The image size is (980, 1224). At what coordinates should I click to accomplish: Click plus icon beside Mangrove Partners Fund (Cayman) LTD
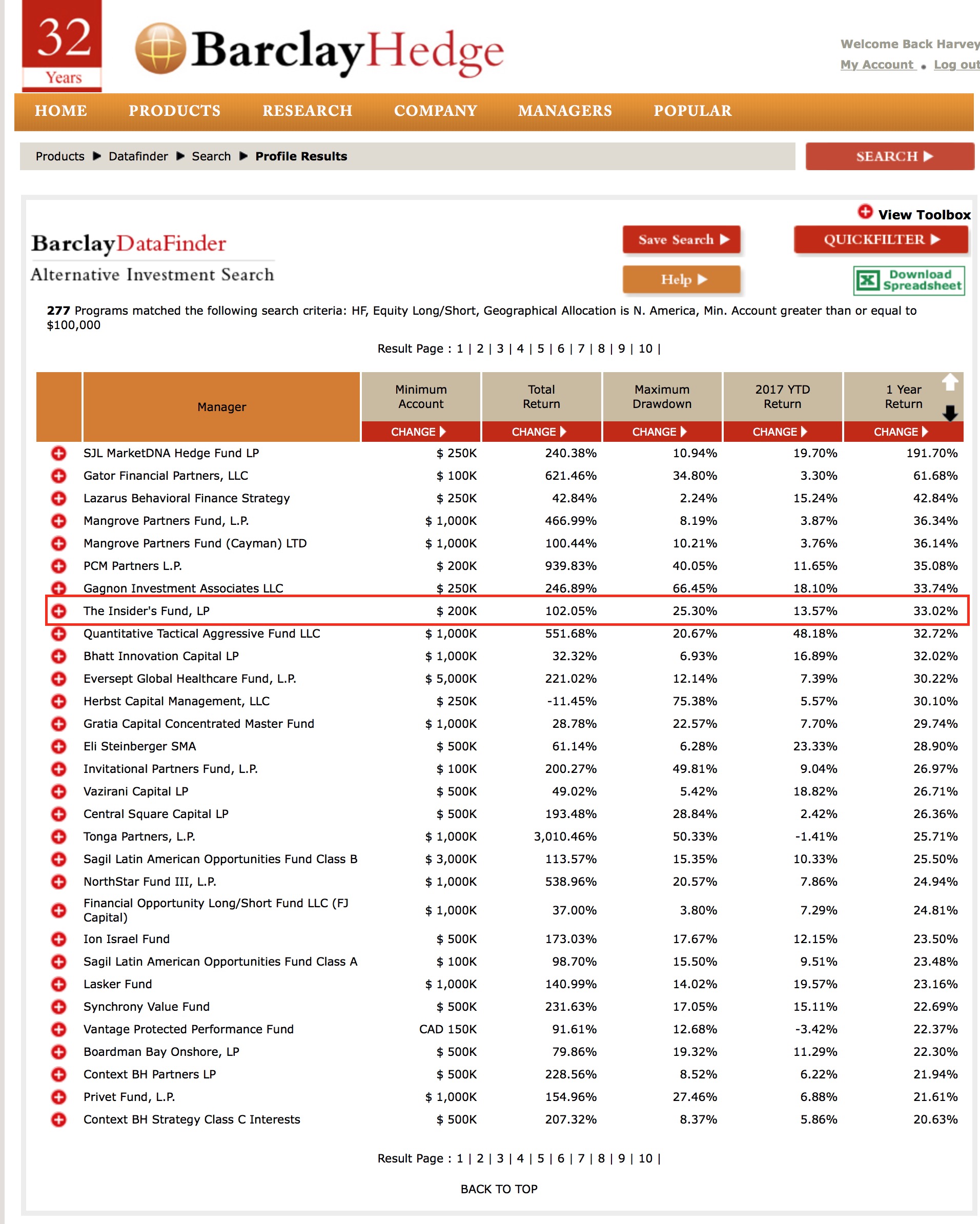point(58,543)
